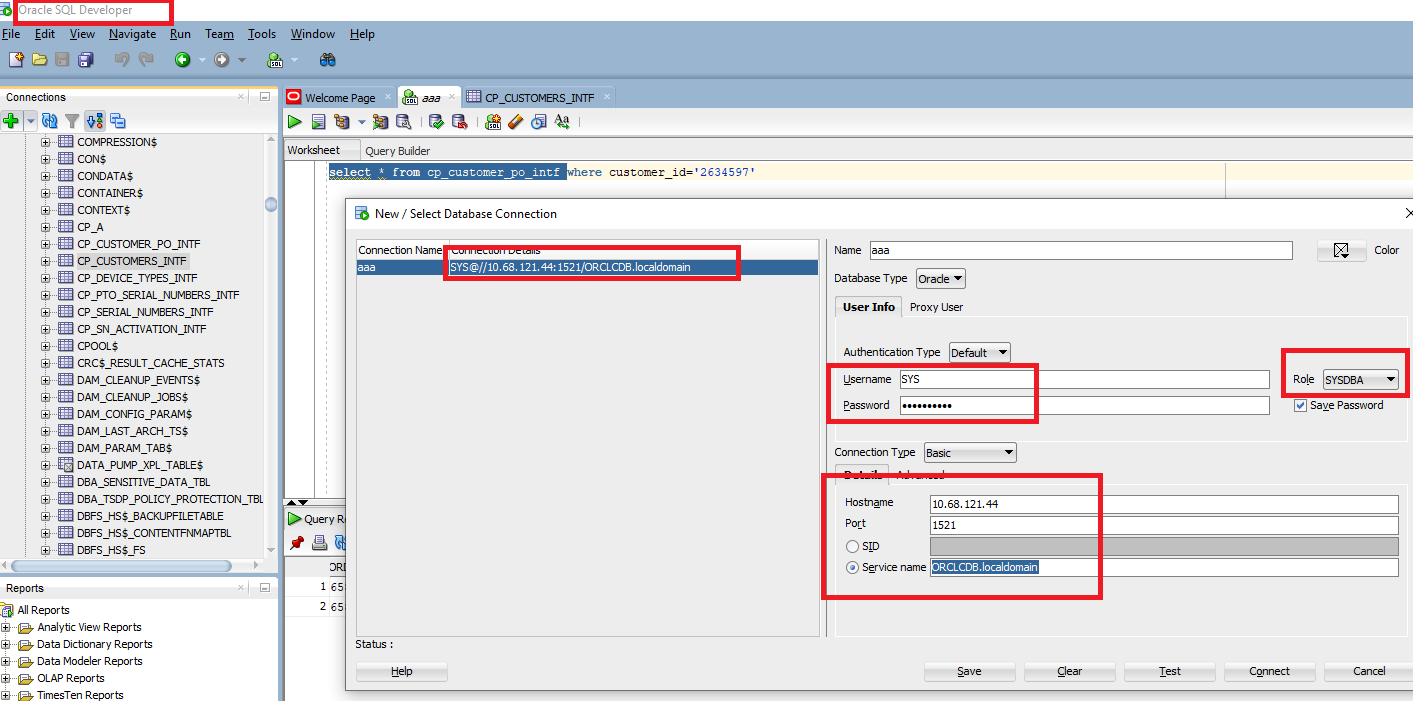Commit changes with the database check icon
This screenshot has height=701, width=1413.
tap(436, 122)
